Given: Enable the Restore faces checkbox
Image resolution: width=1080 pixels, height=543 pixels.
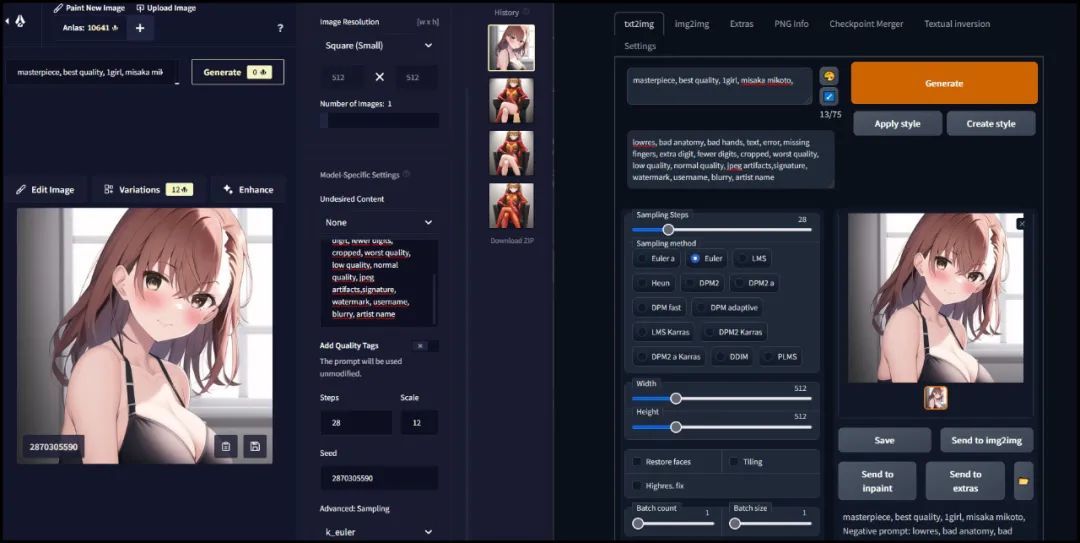Looking at the screenshot, I should pos(637,462).
